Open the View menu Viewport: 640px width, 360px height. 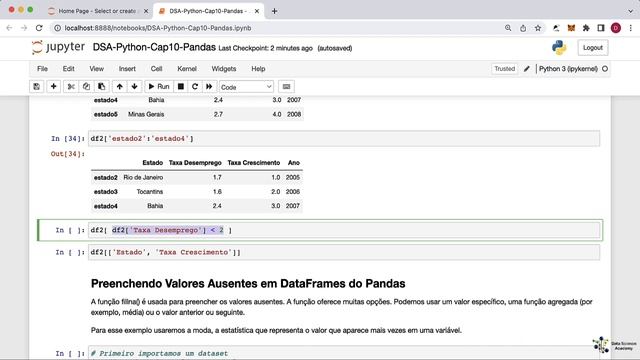[96, 69]
